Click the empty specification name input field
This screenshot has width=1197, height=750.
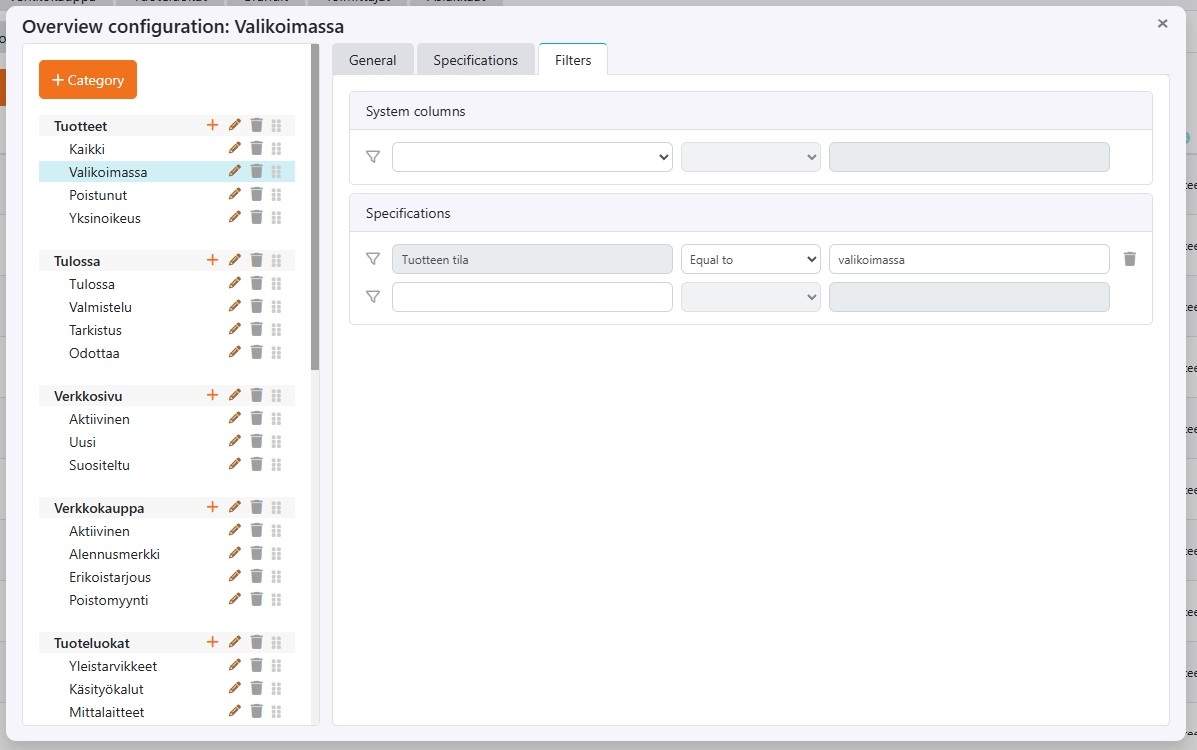(532, 297)
